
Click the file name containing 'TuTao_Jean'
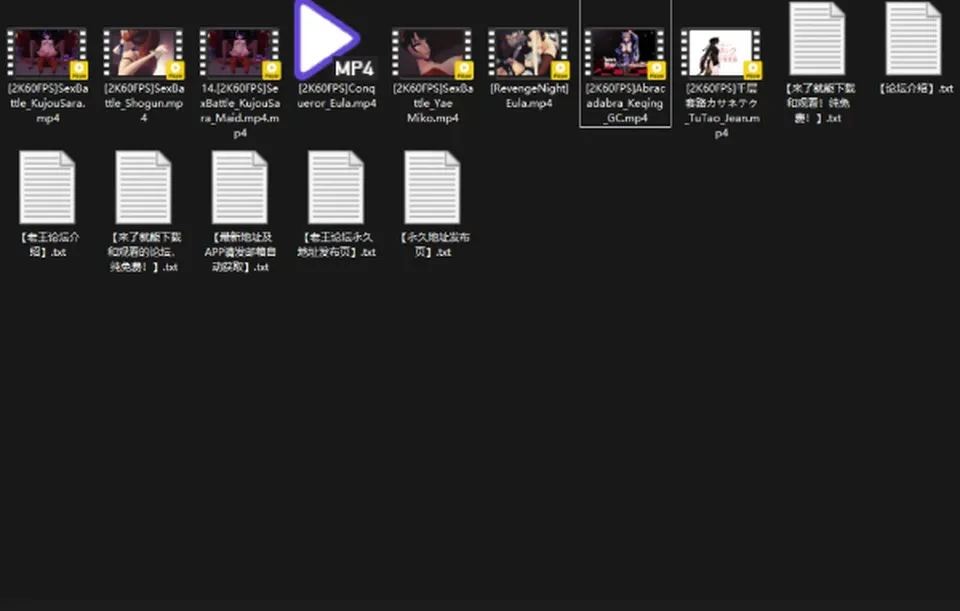[x=722, y=110]
